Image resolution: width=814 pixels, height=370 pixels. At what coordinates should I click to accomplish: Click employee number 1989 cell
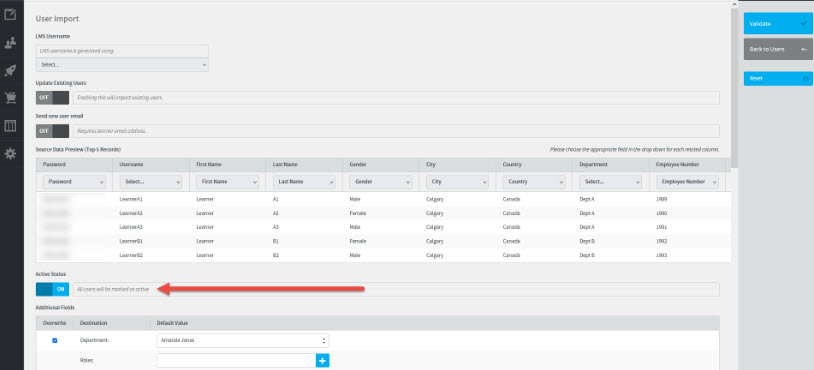pyautogui.click(x=661, y=199)
